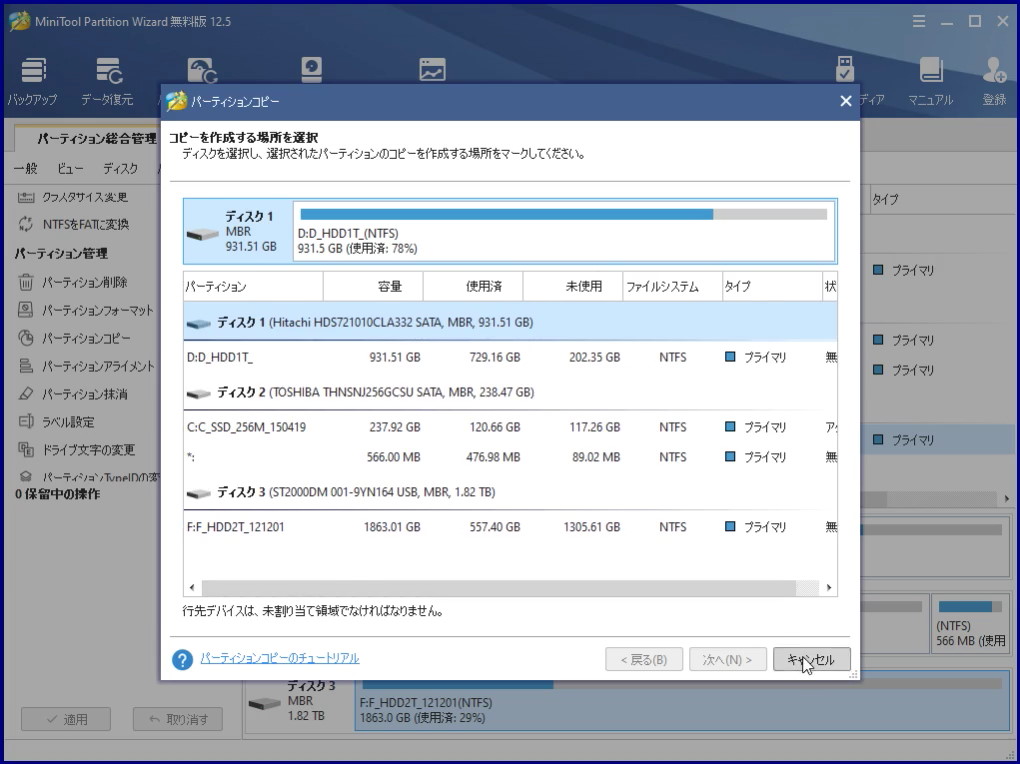Open パーティションコピーのチュートリアル link
The image size is (1020, 764).
tap(280, 658)
